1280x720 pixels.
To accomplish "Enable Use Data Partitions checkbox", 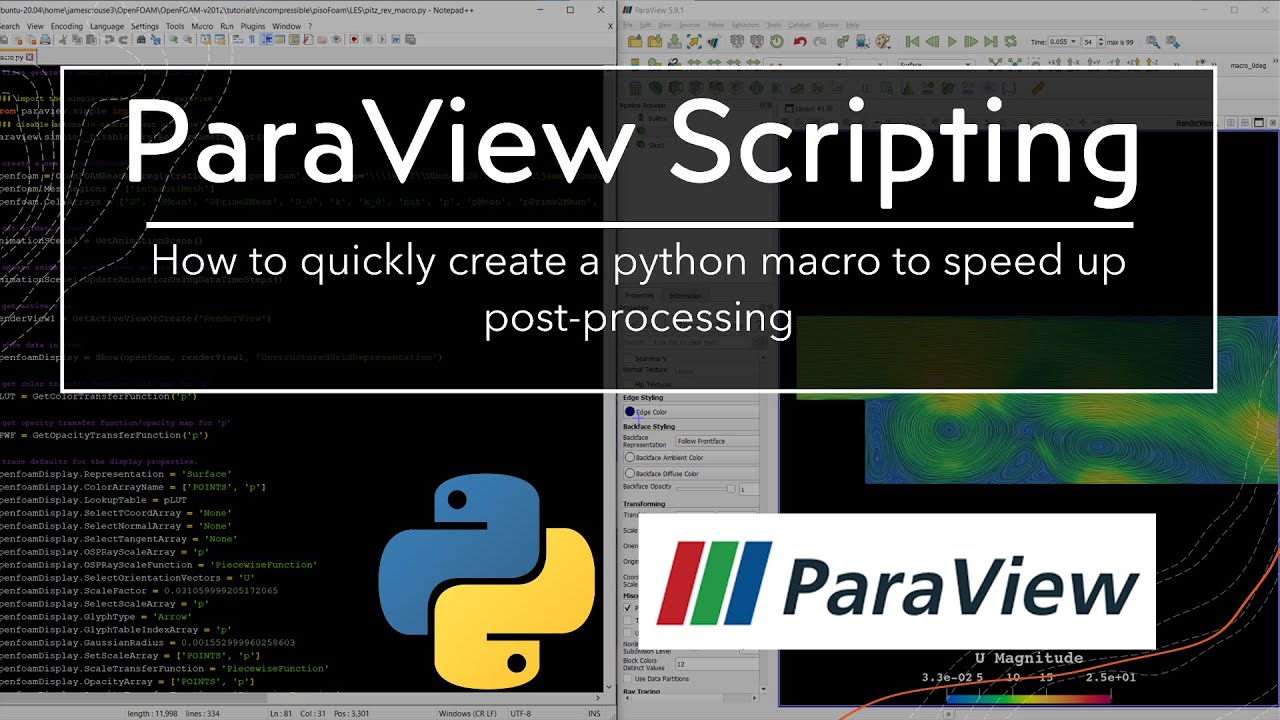I will tap(628, 678).
